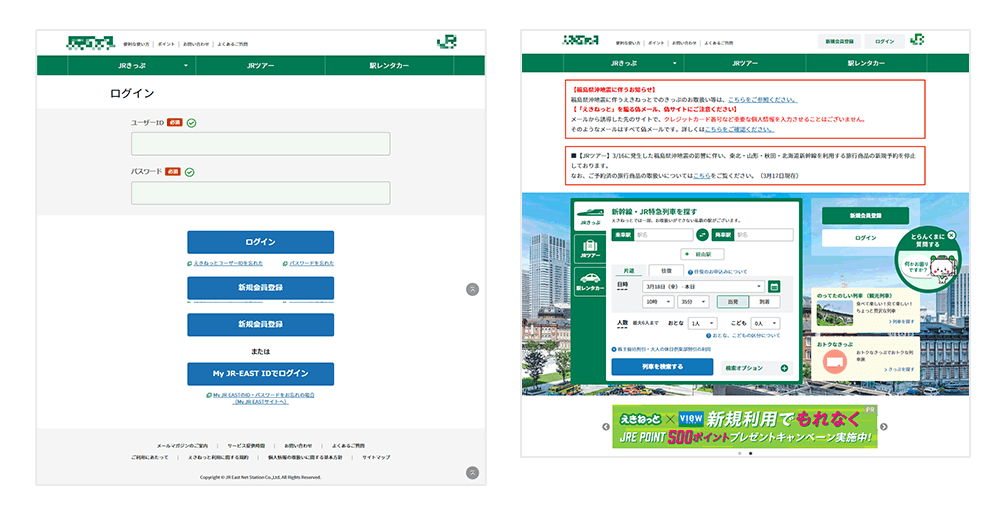Click My JR-EAST IDでログイン button
1006x515 pixels.
tap(260, 374)
